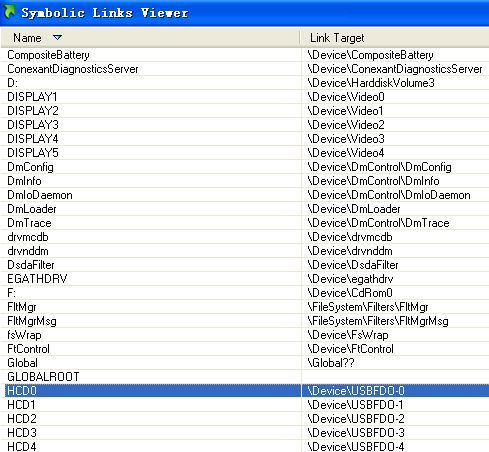Select the DmInfo row
This screenshot has width=489, height=452.
(x=245, y=181)
